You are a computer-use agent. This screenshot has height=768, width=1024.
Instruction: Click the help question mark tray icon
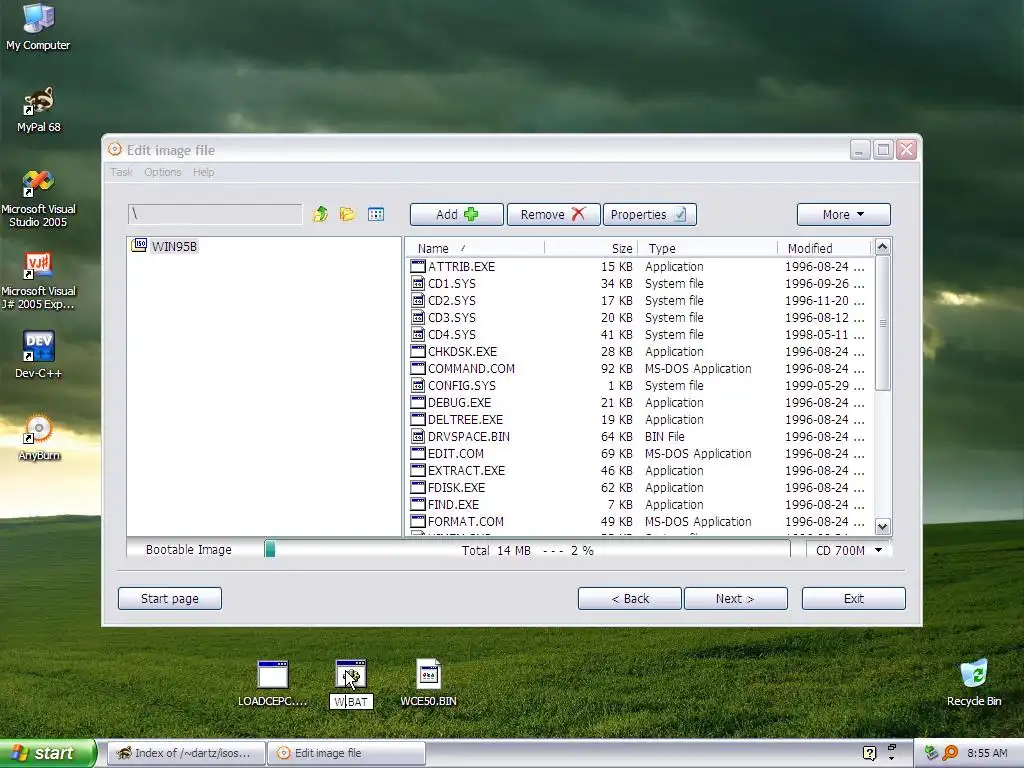pos(869,753)
